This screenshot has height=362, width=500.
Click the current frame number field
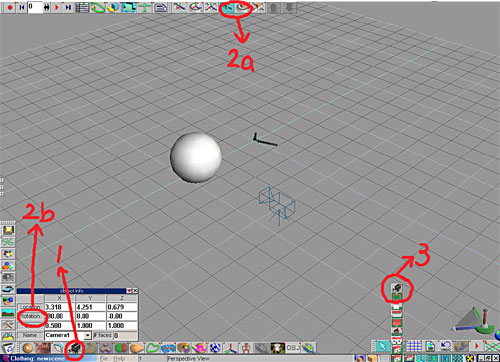(x=35, y=7)
